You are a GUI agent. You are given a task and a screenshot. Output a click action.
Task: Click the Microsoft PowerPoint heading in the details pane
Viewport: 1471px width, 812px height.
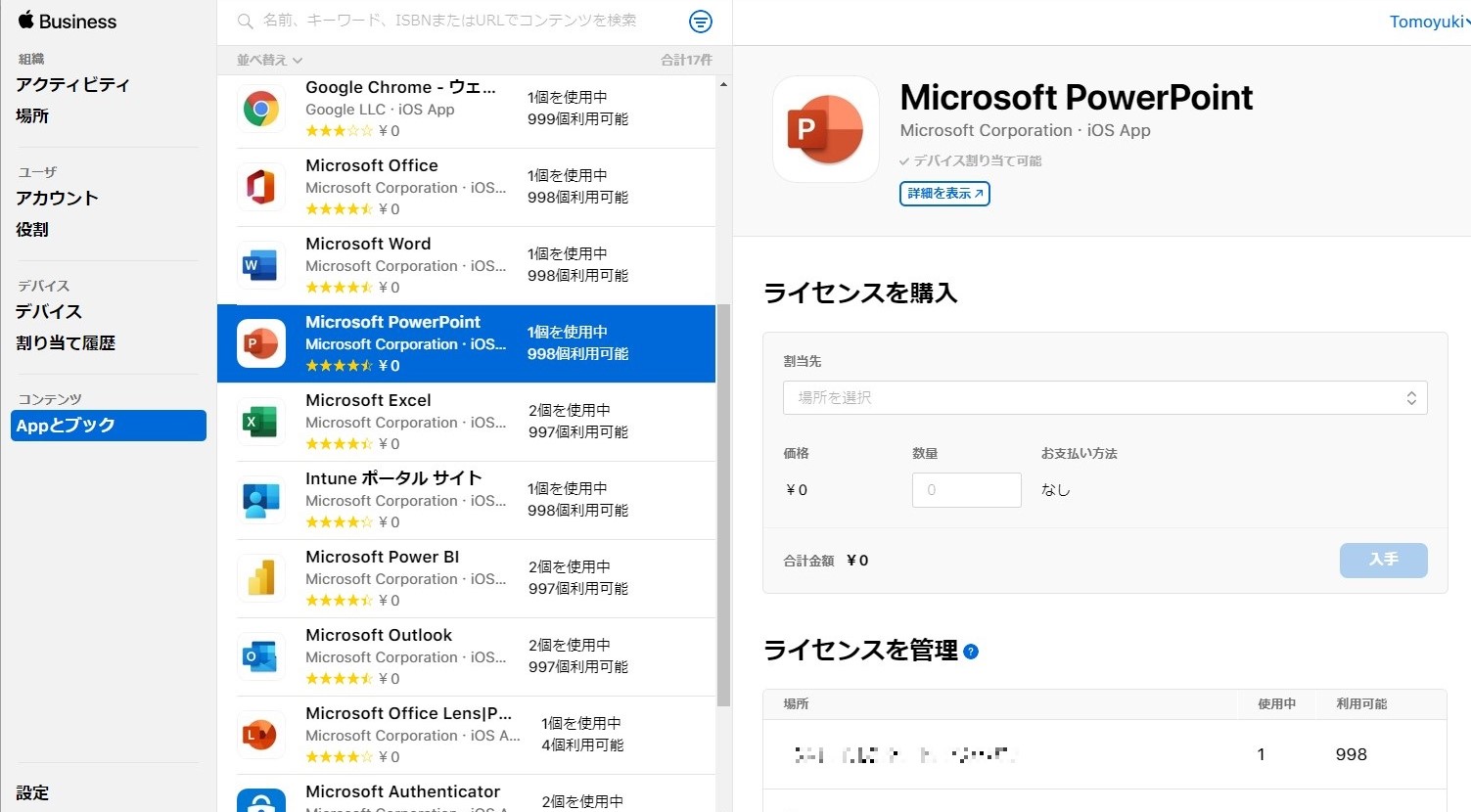pyautogui.click(x=1076, y=97)
